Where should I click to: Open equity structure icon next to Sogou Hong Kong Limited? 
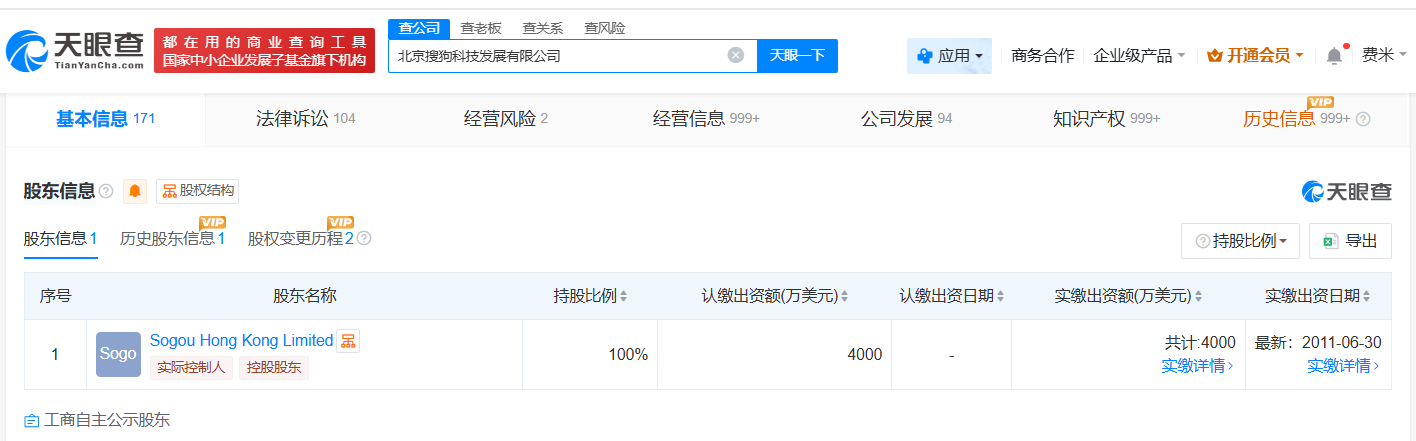347,341
